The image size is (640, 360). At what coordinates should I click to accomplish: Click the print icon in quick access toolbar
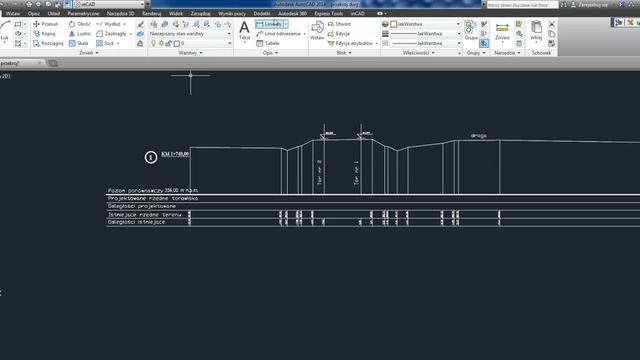[x=29, y=4]
